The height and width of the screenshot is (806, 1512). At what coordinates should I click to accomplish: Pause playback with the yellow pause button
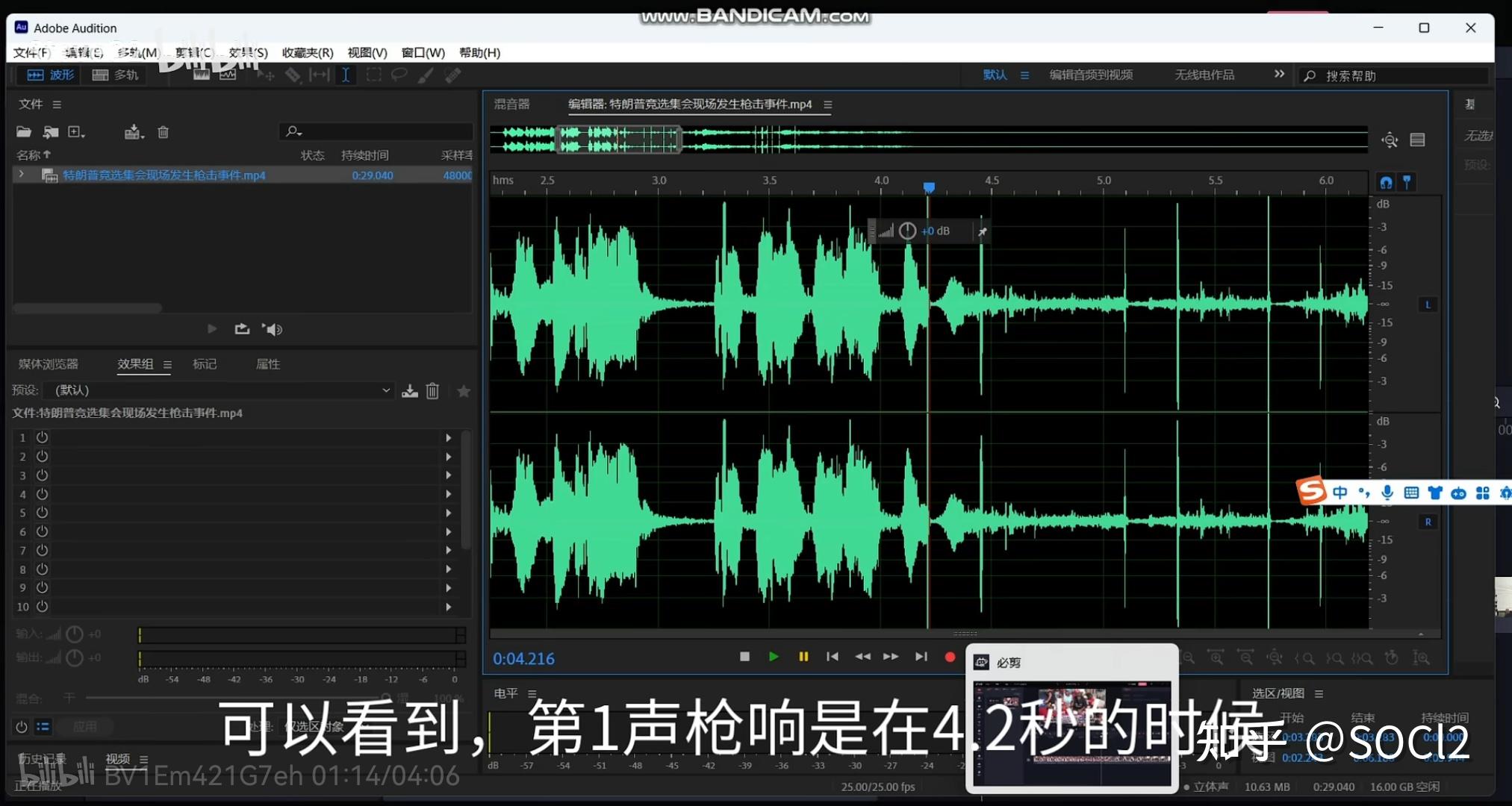(803, 657)
